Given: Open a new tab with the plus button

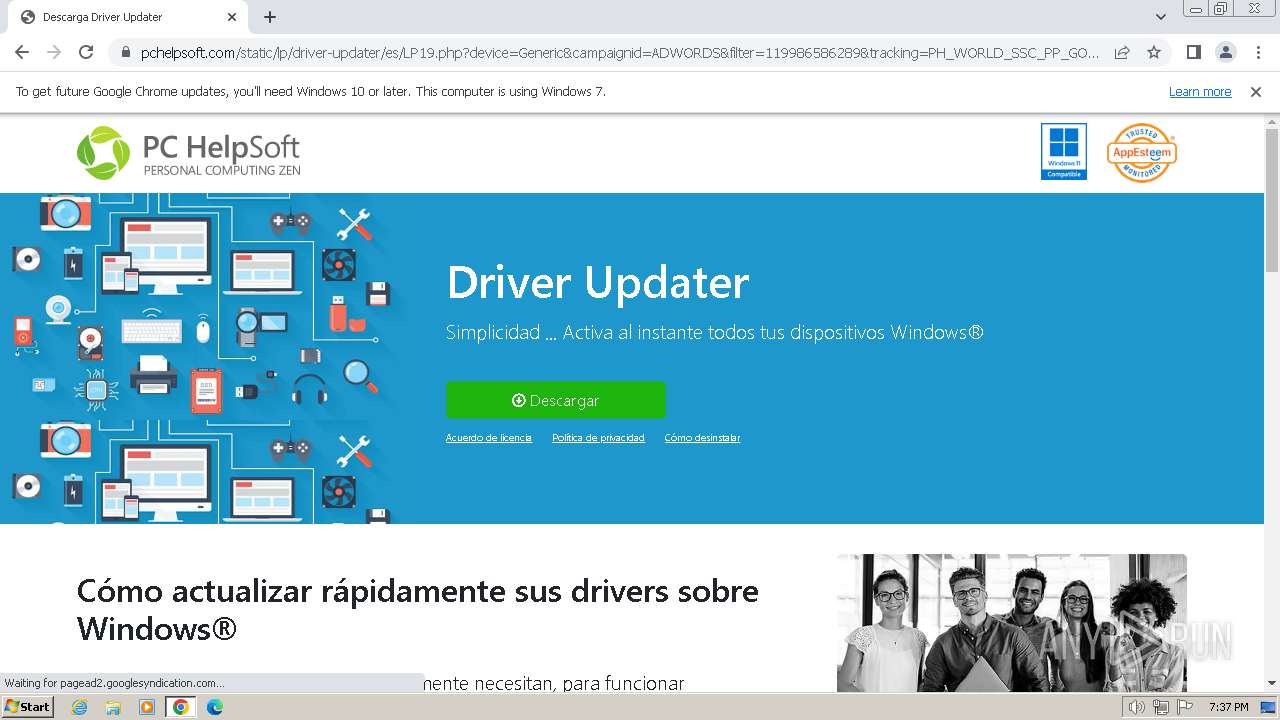Looking at the screenshot, I should click(270, 17).
